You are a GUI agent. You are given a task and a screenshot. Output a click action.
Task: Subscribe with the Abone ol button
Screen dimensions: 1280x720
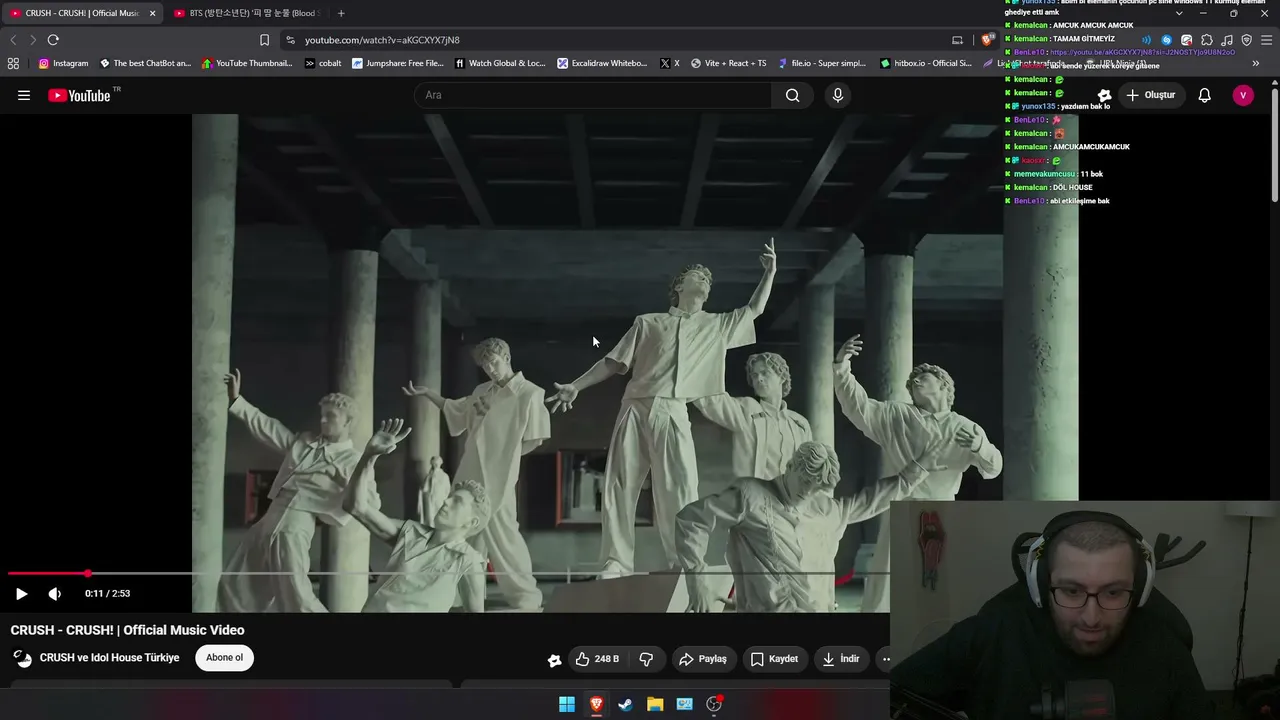(x=225, y=658)
